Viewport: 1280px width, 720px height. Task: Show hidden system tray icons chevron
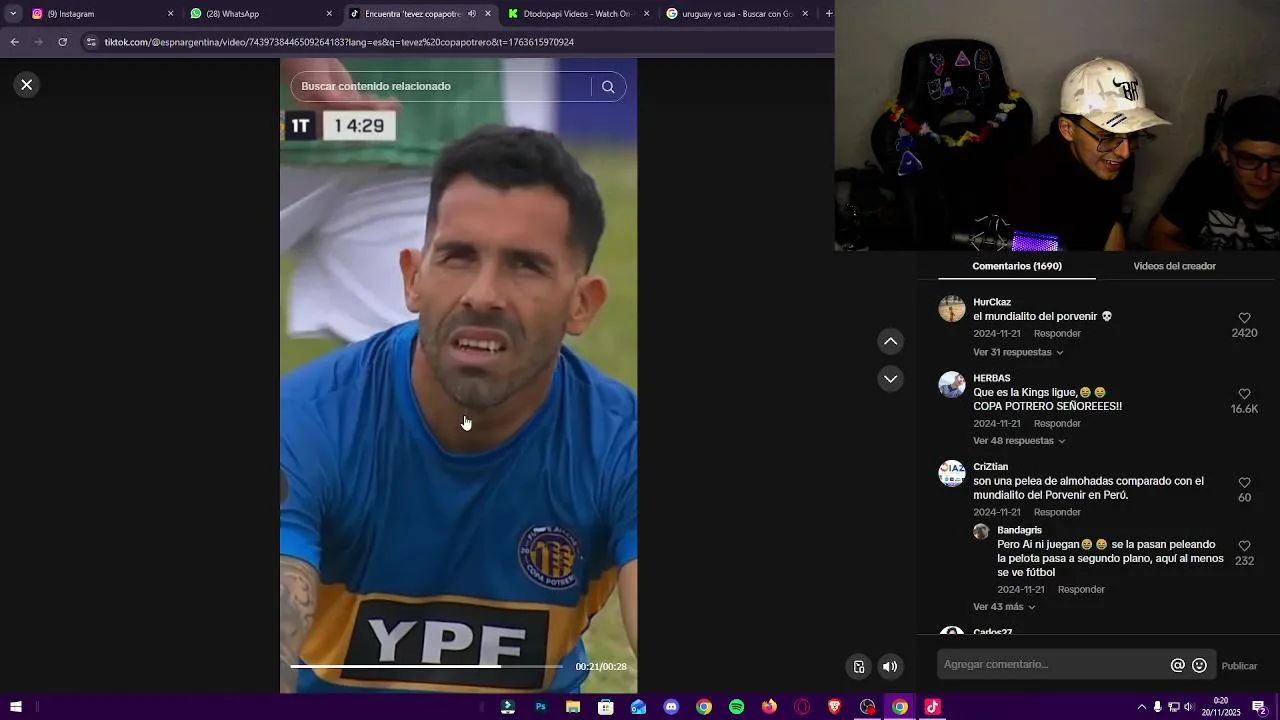click(x=1142, y=707)
